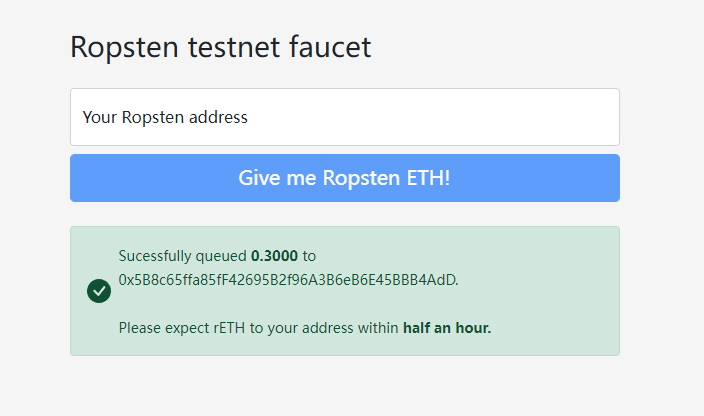Click the bold "half an hour." text
704x416 pixels.
tap(447, 328)
